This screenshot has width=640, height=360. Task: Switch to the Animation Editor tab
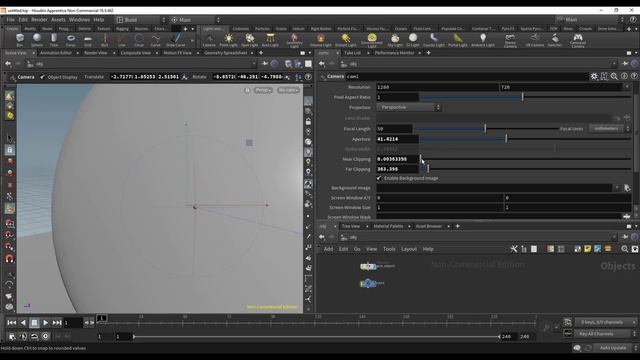[x=56, y=53]
